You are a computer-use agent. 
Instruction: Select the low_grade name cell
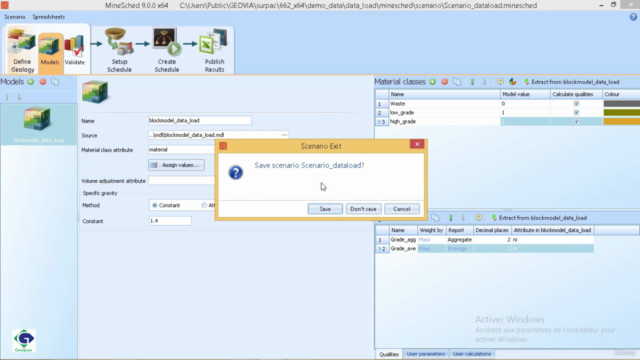point(444,113)
